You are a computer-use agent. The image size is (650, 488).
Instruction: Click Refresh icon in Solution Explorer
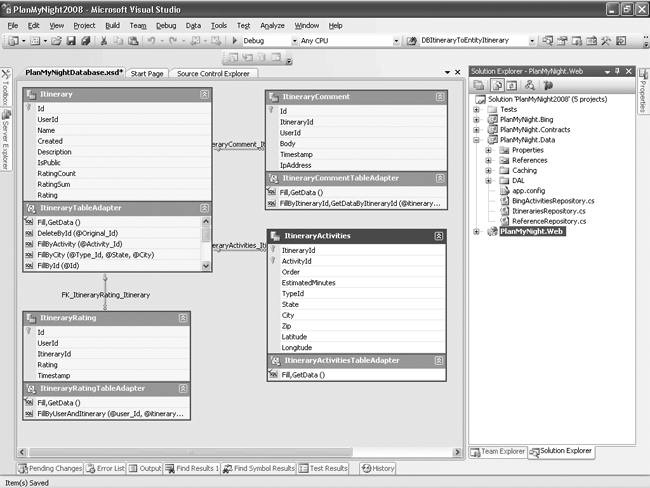tap(512, 85)
